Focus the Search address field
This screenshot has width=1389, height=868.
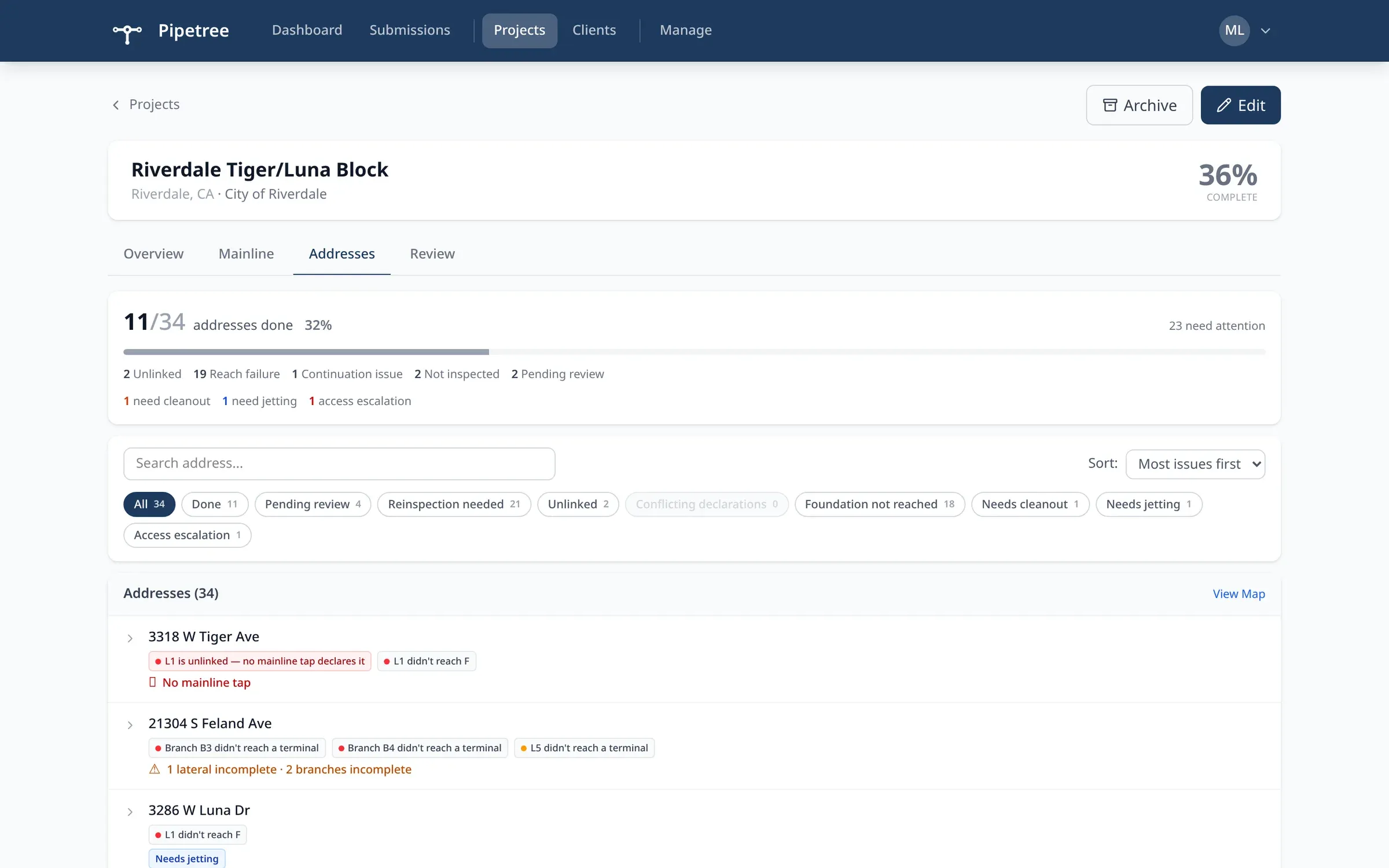pyautogui.click(x=339, y=464)
